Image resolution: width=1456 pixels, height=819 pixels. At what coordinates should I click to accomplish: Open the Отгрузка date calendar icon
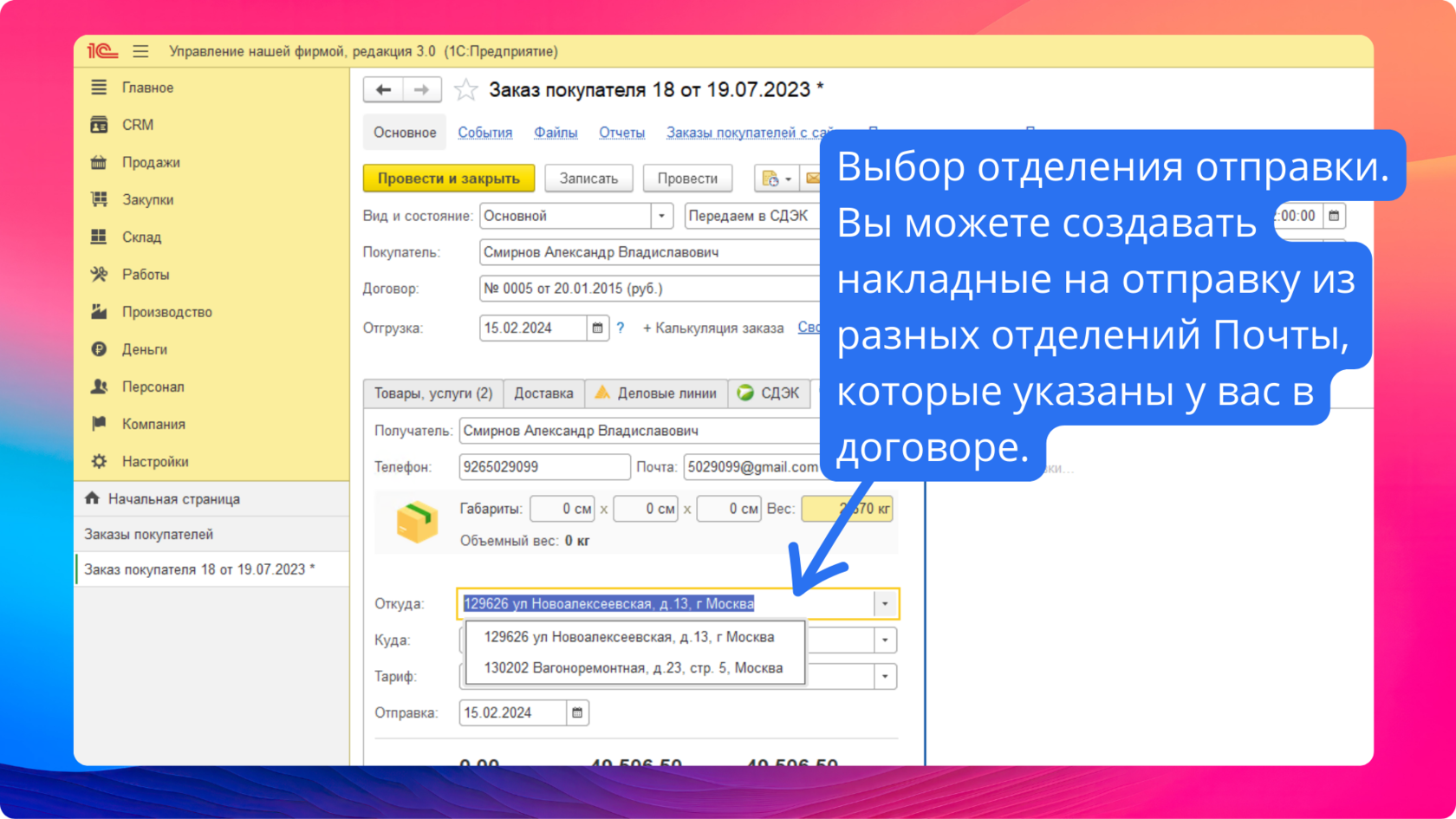click(x=598, y=328)
